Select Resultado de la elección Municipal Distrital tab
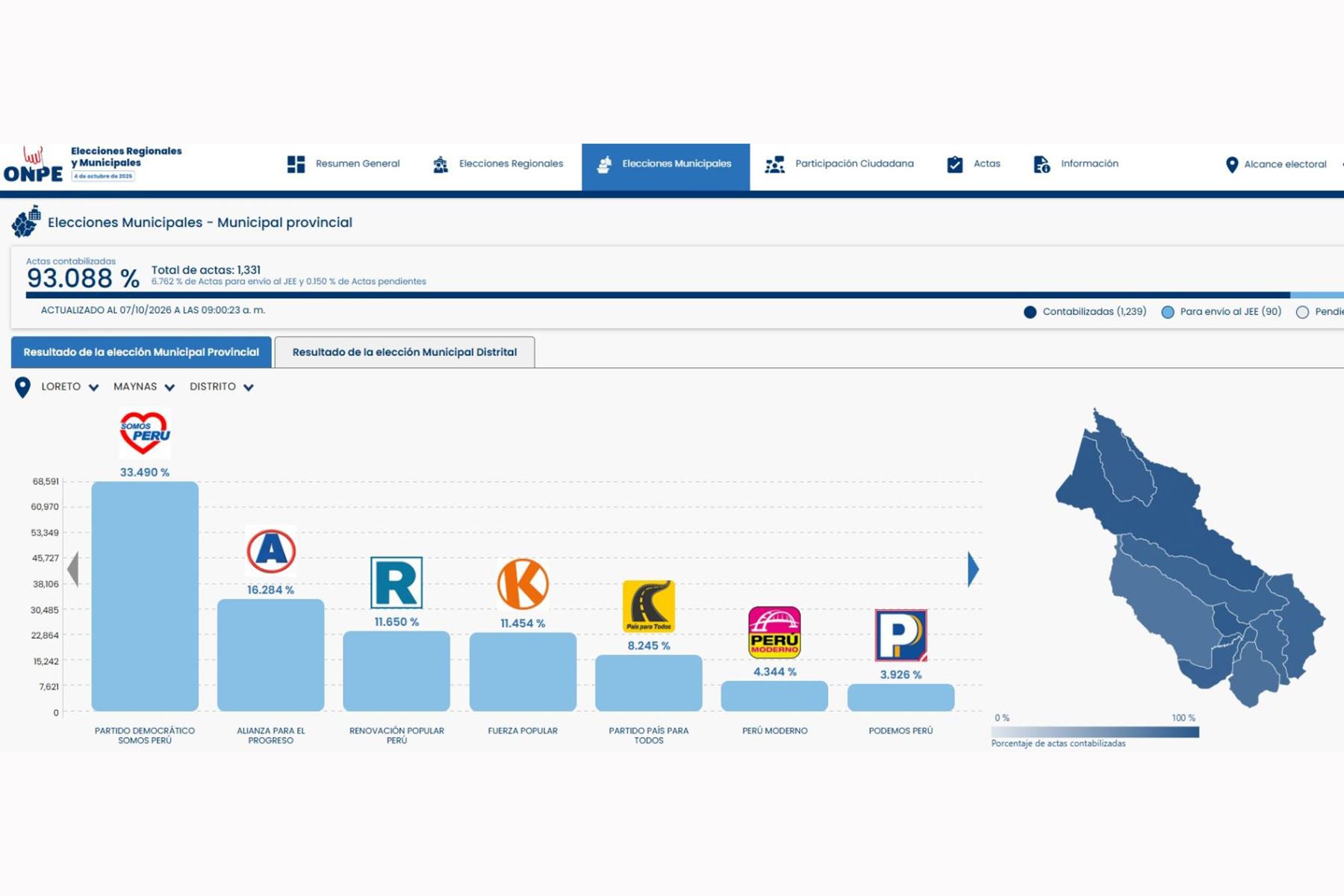This screenshot has width=1344, height=896. pos(405,352)
